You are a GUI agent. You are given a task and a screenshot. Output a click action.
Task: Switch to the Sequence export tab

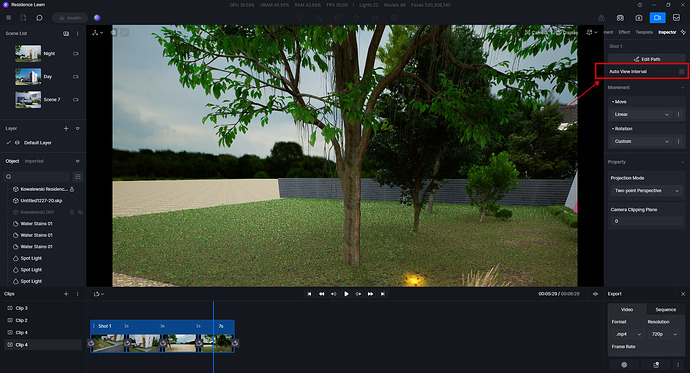(665, 310)
